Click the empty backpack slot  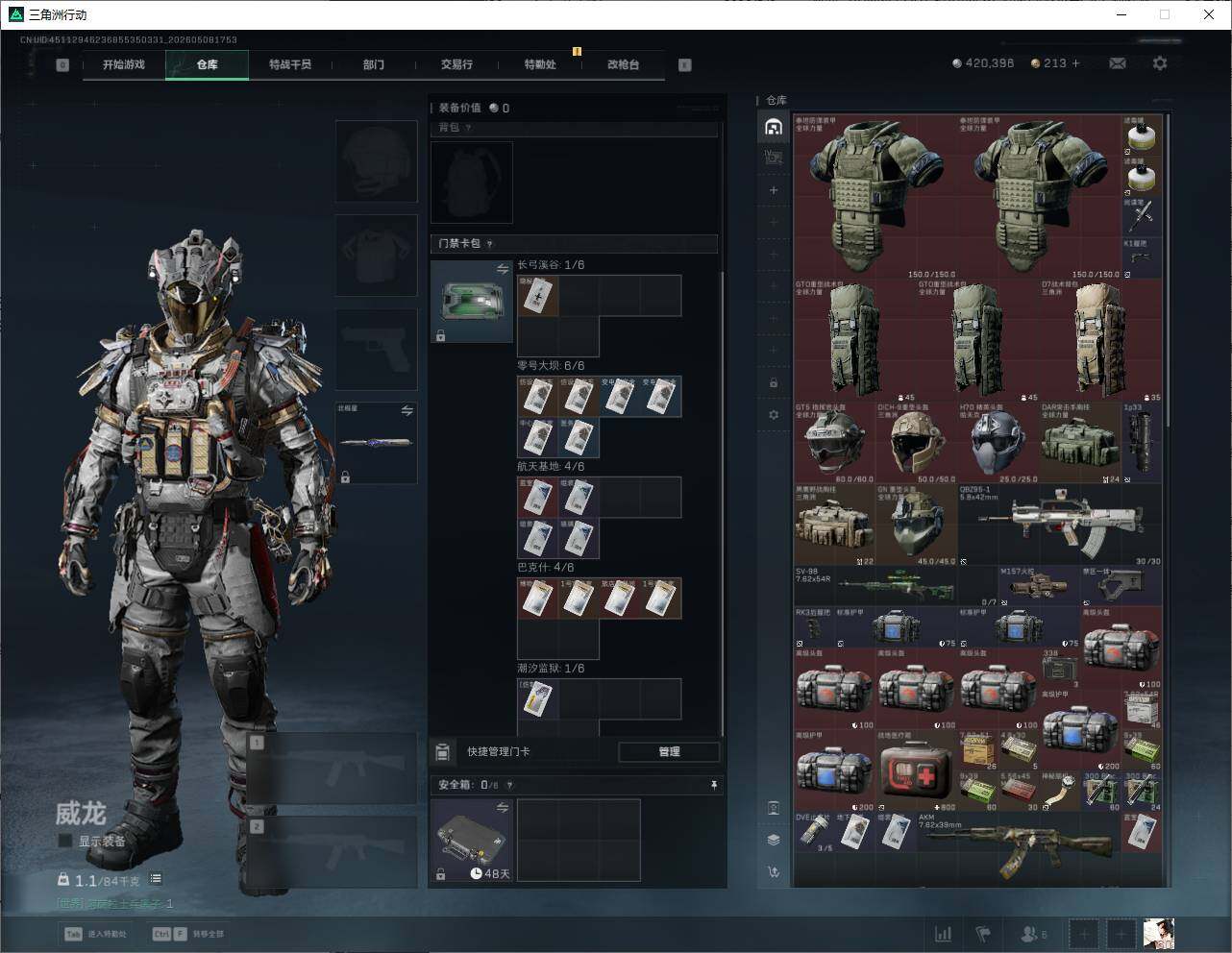(x=471, y=183)
